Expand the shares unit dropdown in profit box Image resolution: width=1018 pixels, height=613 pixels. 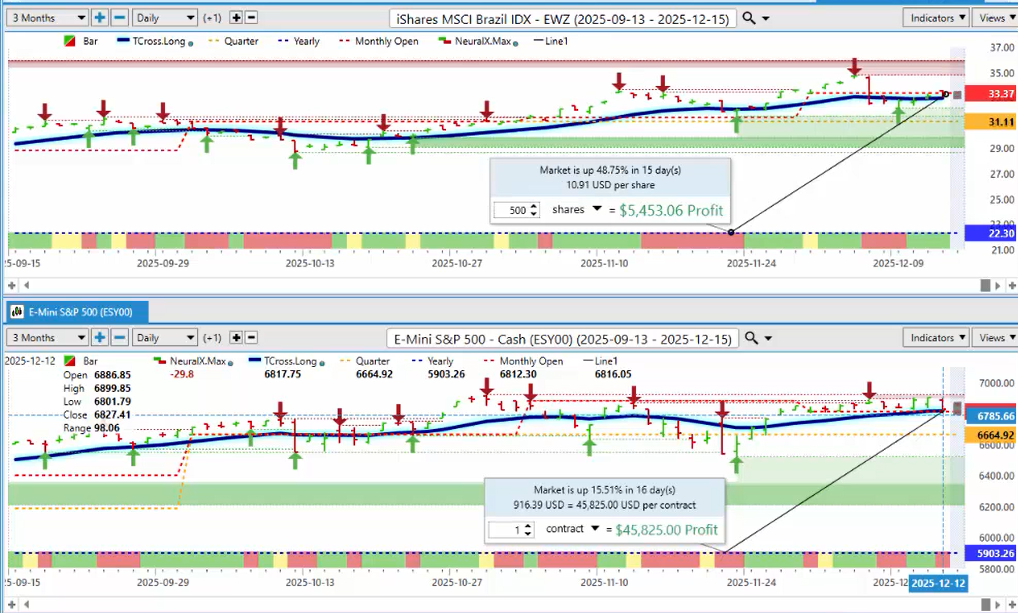[x=597, y=209]
